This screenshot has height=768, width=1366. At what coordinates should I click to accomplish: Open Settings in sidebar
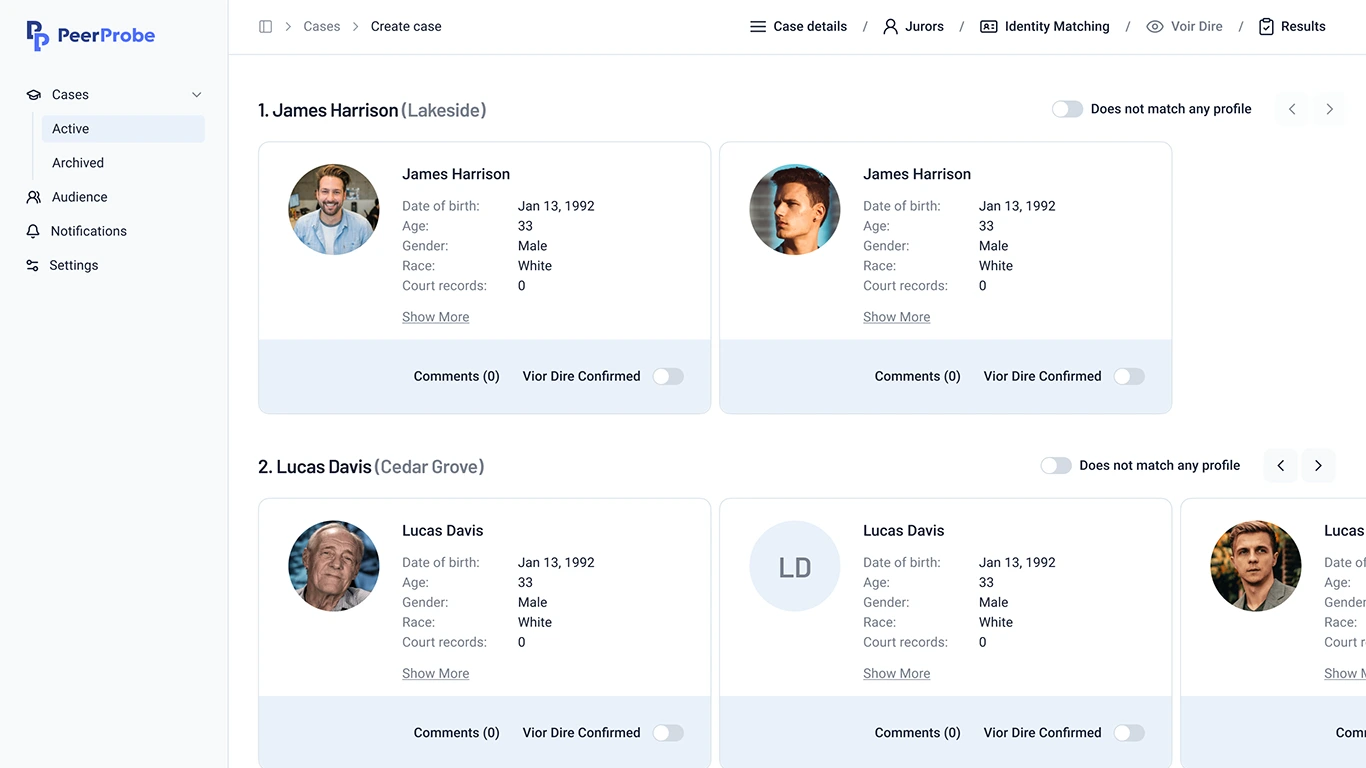click(x=73, y=266)
